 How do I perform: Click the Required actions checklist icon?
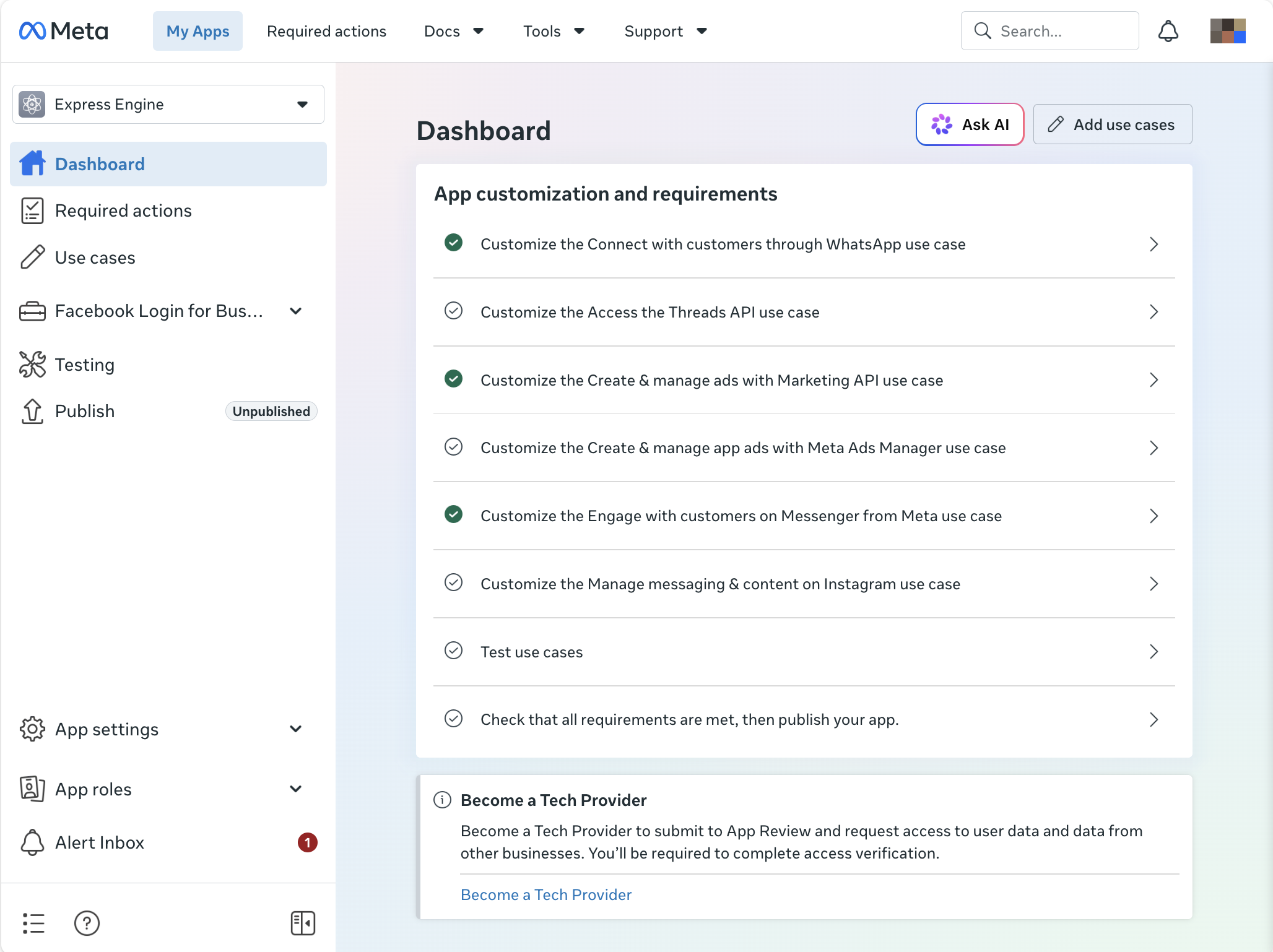pos(32,210)
